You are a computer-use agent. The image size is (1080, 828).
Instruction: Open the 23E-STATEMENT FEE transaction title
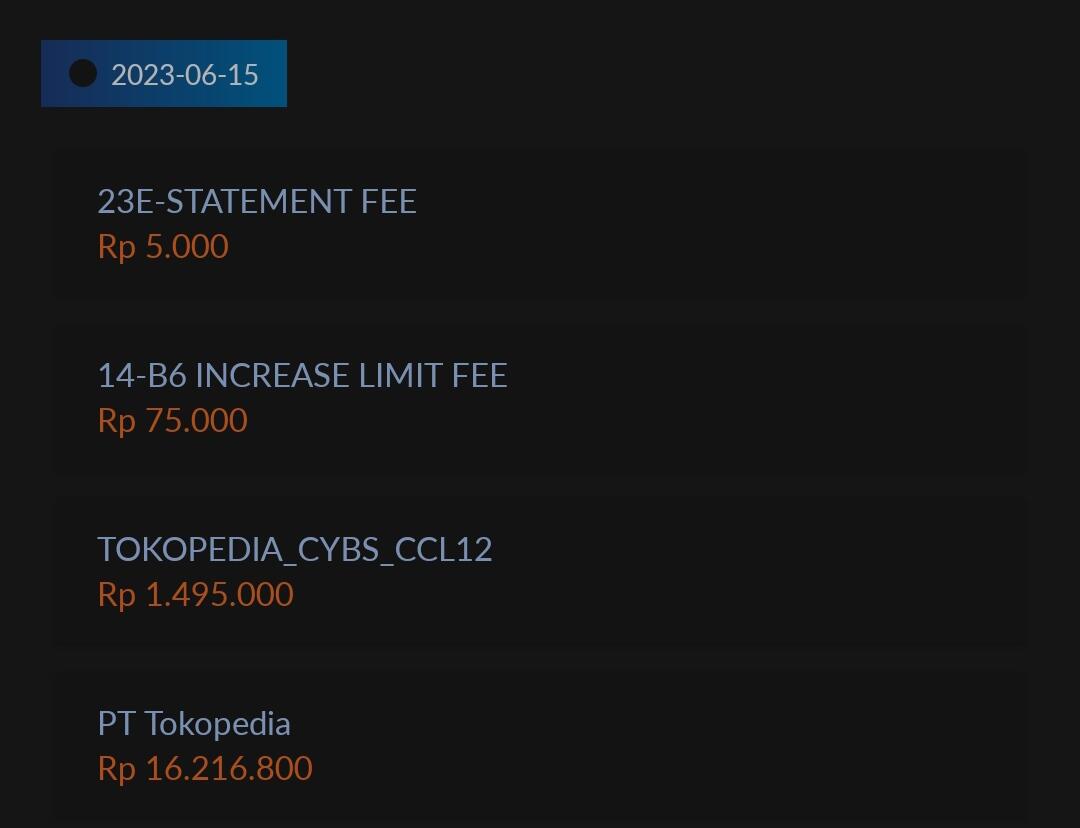click(x=257, y=201)
